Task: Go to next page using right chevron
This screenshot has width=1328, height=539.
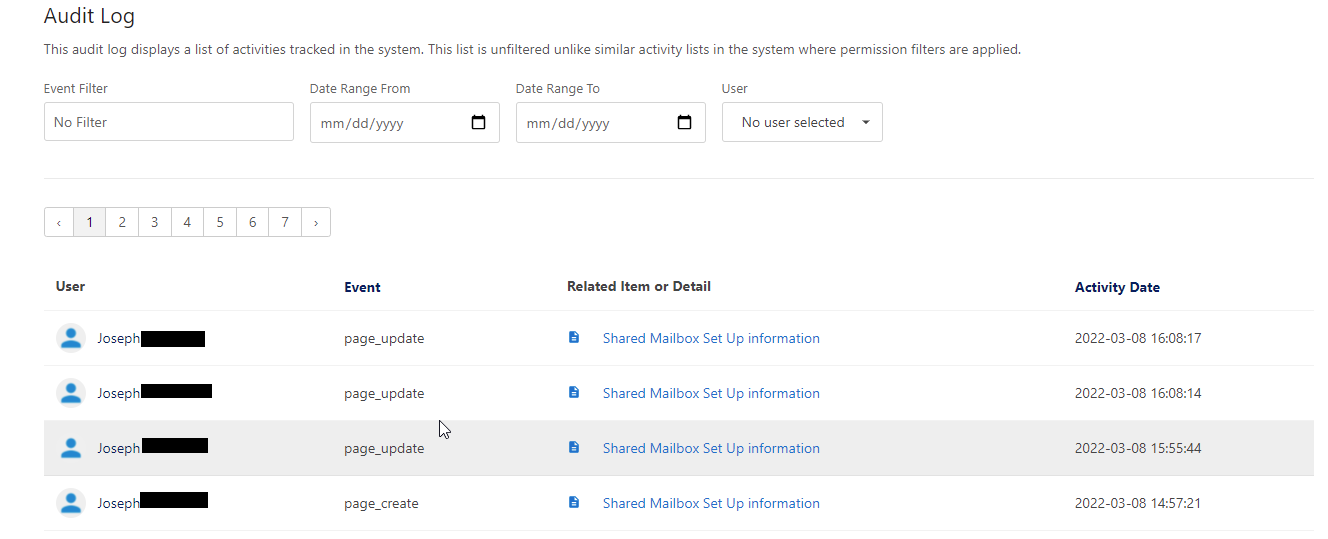Action: pyautogui.click(x=316, y=222)
